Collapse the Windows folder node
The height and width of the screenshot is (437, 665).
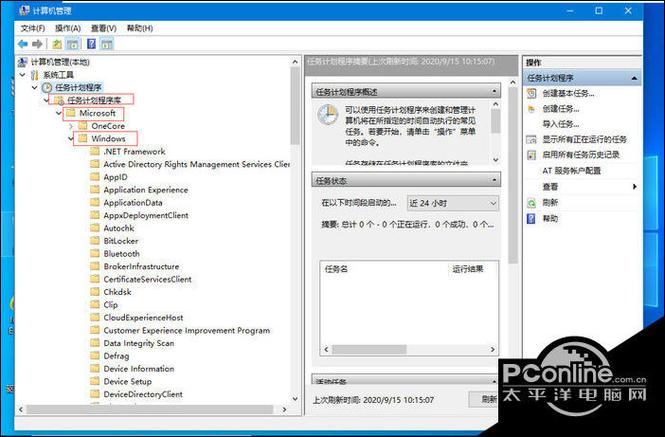click(71, 139)
